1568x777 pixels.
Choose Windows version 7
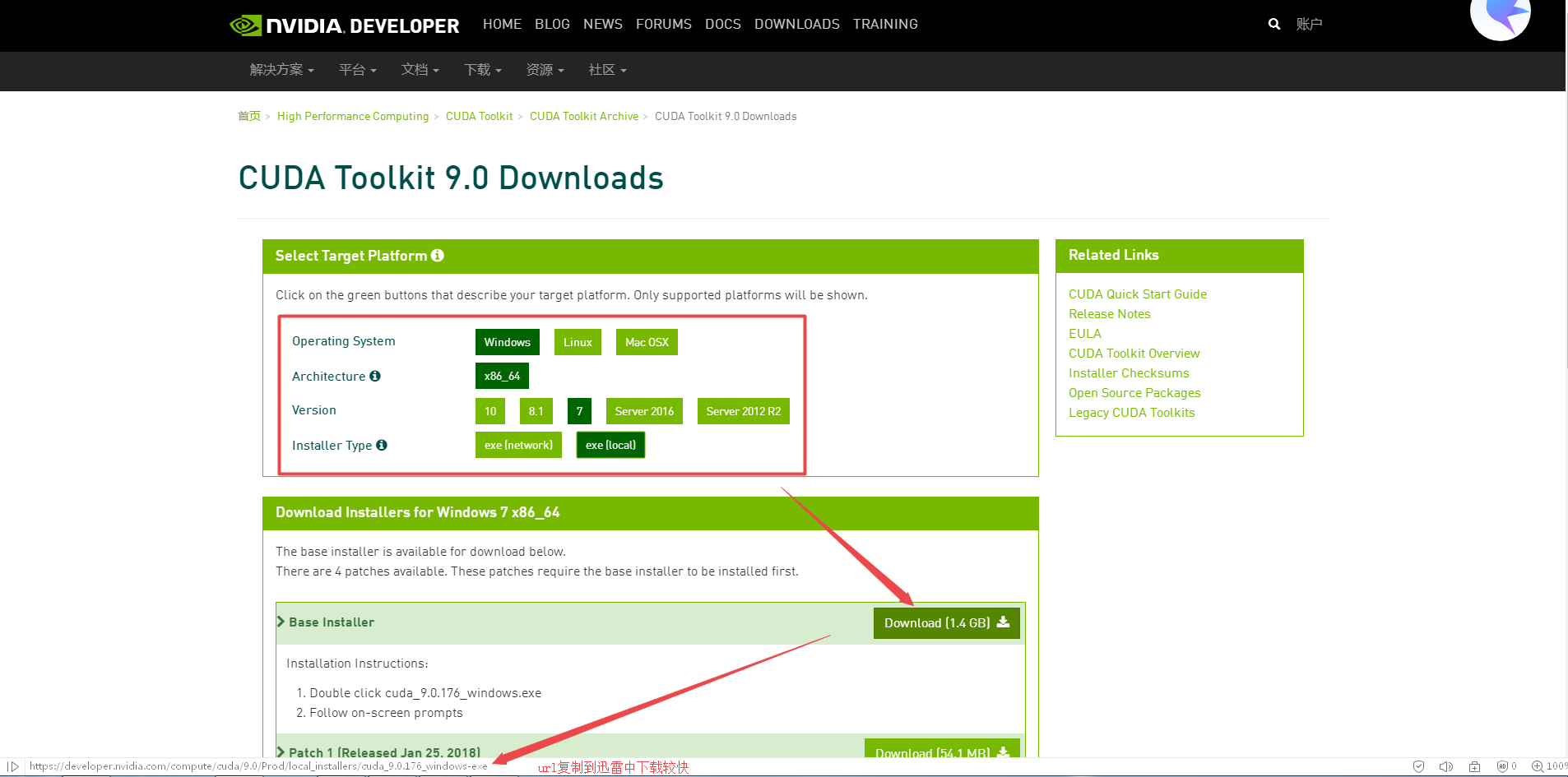click(580, 411)
